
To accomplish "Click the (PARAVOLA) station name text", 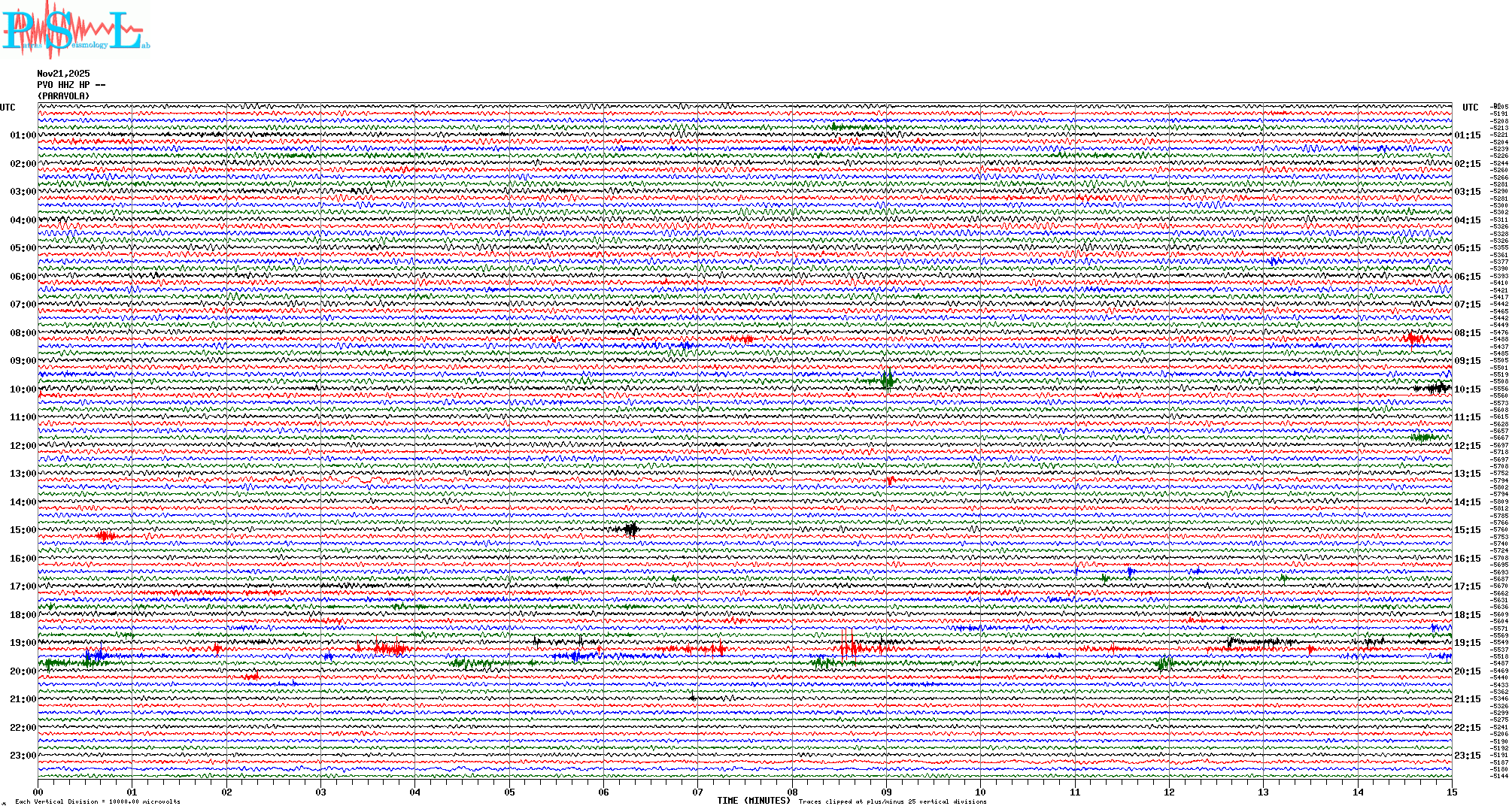I will pos(63,96).
